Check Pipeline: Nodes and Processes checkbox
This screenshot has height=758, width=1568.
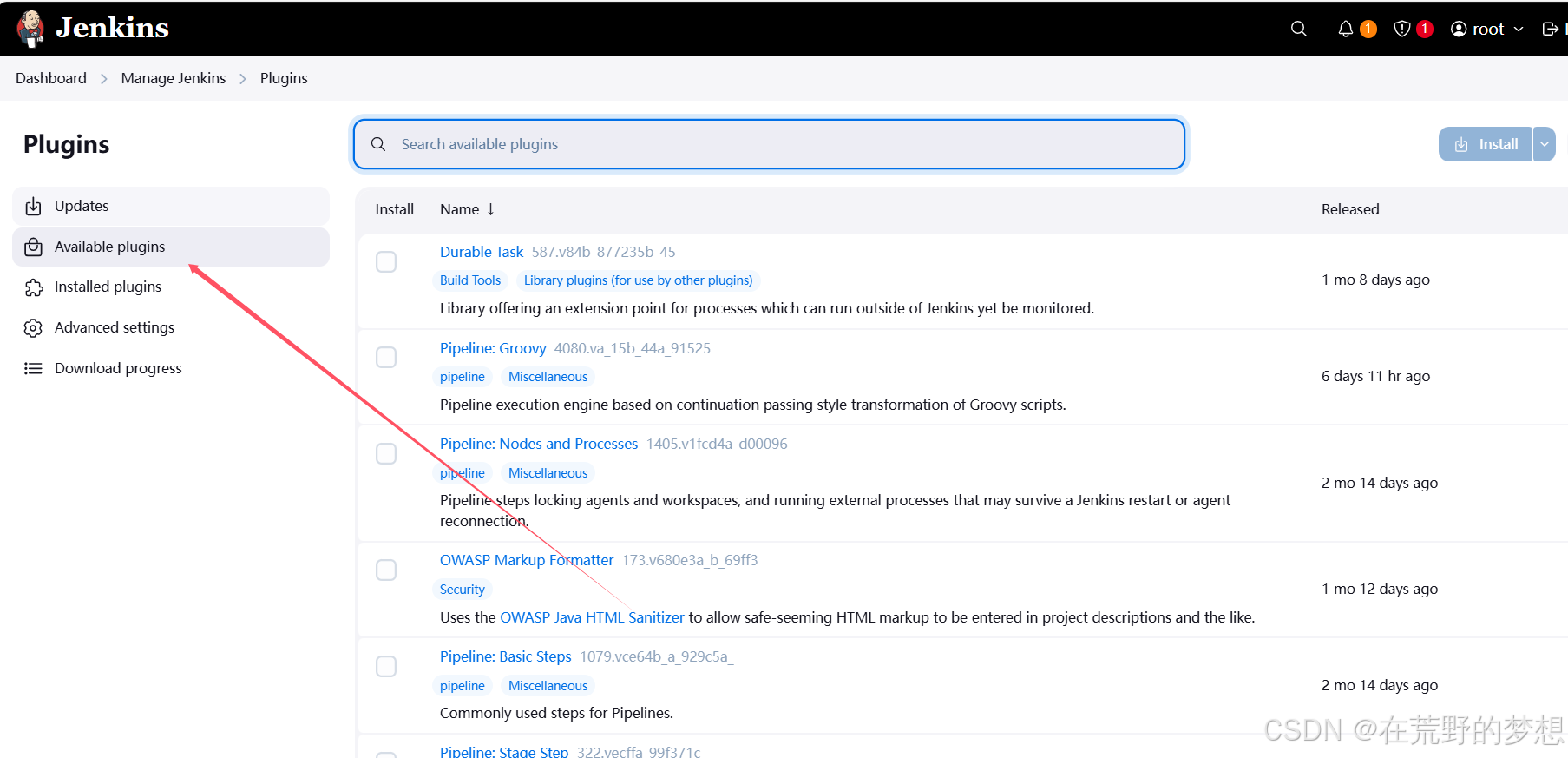click(386, 453)
